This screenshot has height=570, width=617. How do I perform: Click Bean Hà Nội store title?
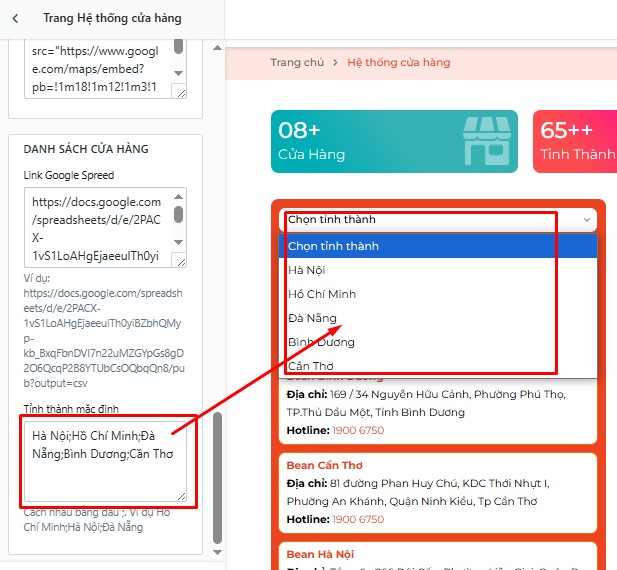[x=320, y=554]
